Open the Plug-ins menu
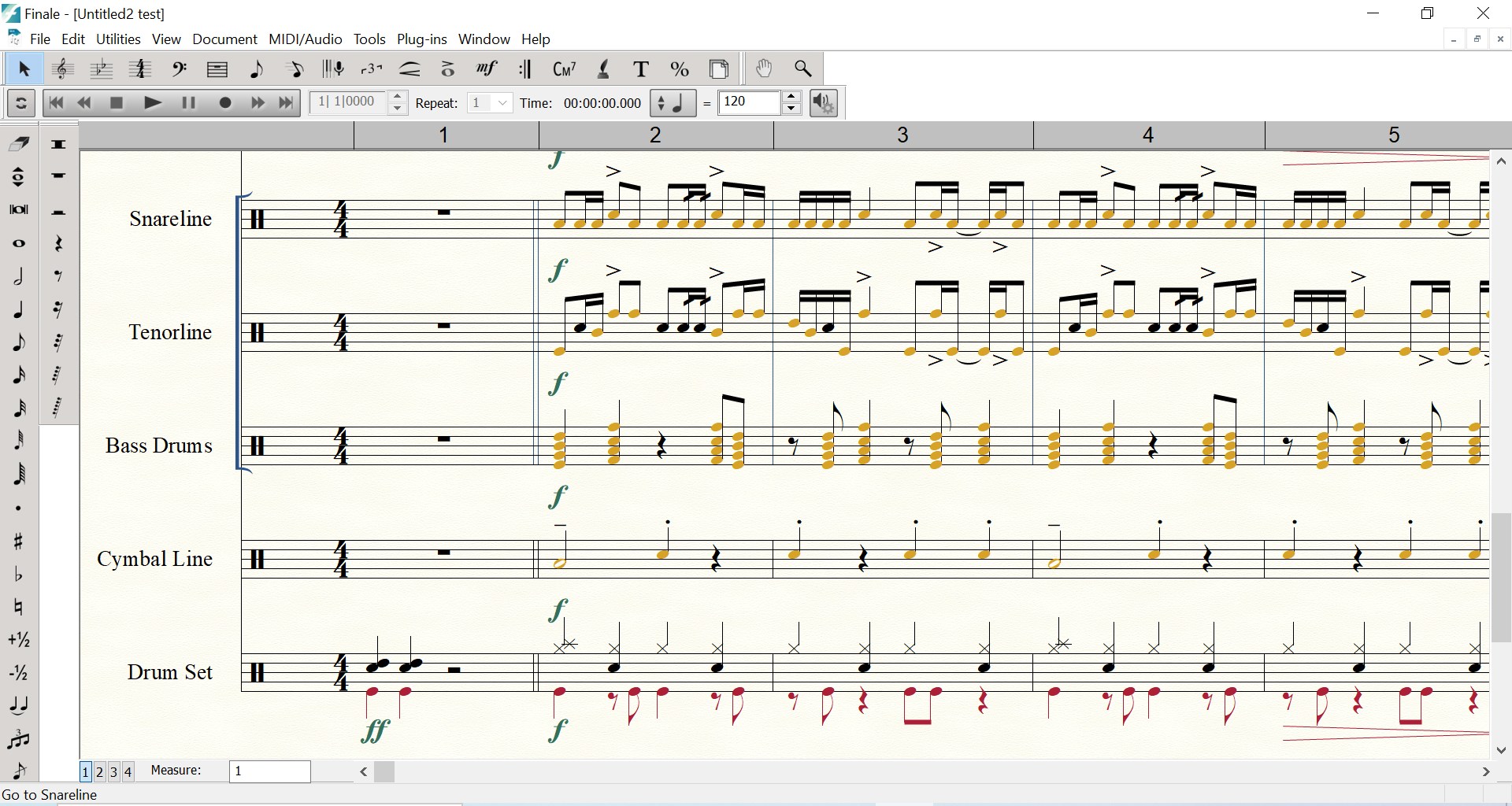 click(421, 39)
